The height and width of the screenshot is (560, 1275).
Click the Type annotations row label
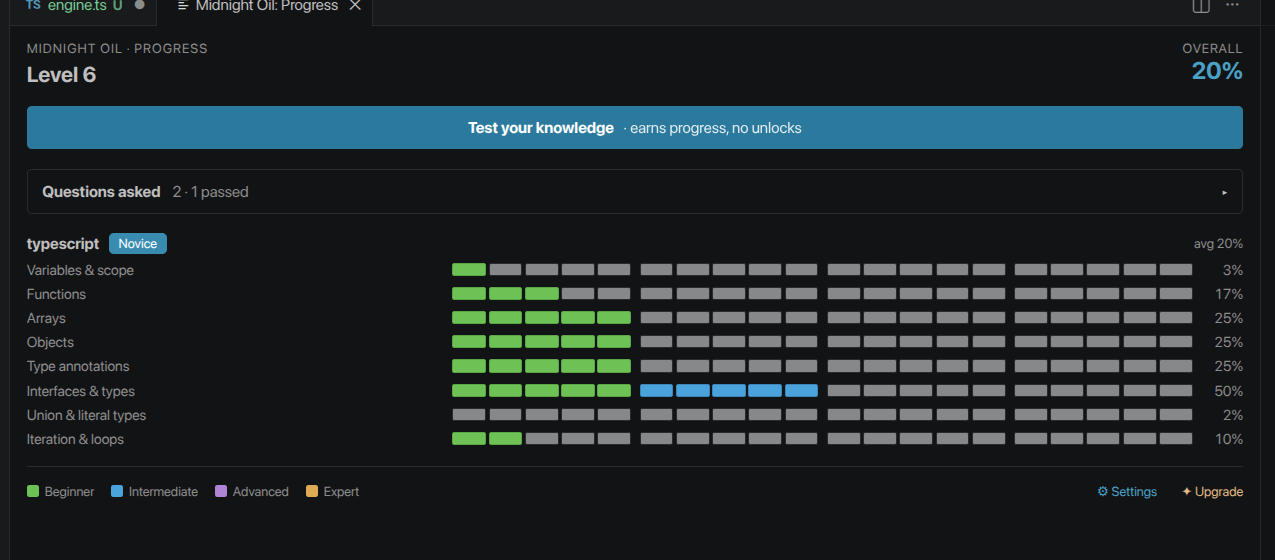tap(78, 366)
